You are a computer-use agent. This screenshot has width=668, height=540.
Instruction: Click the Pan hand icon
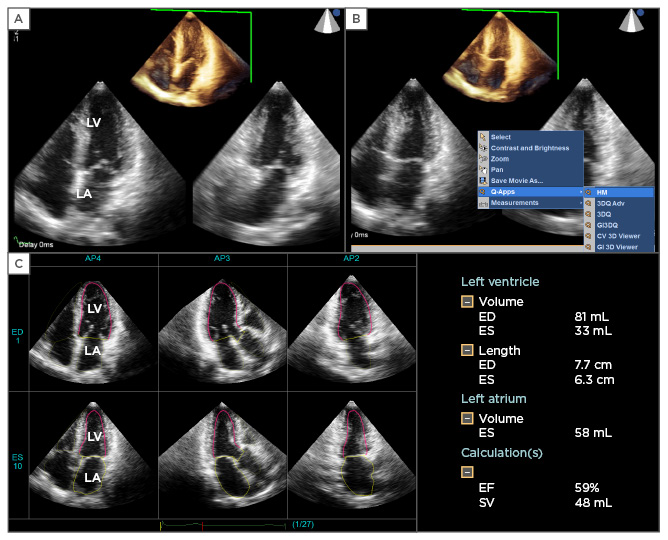coord(483,170)
